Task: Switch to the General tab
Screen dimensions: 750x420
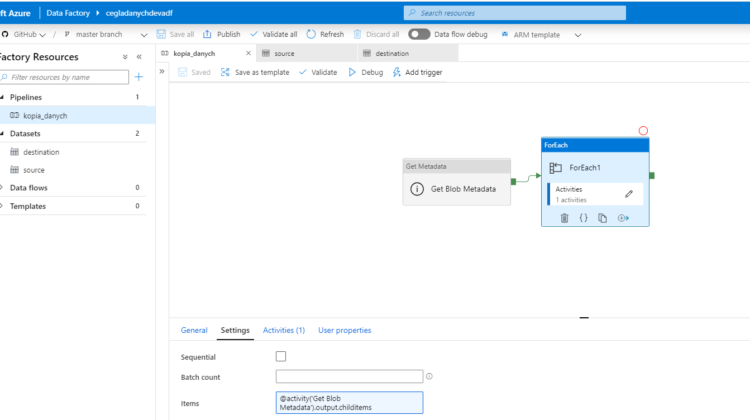Action: [194, 330]
